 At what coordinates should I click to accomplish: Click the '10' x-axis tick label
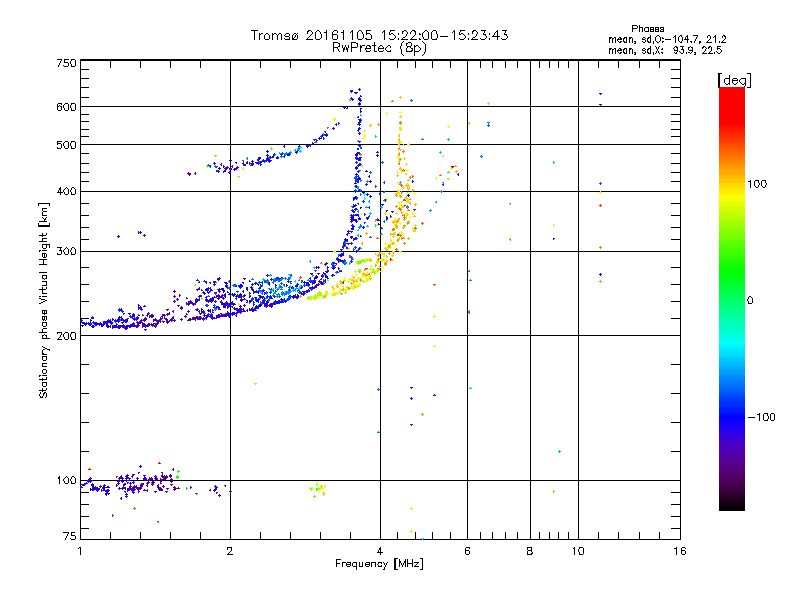578,551
